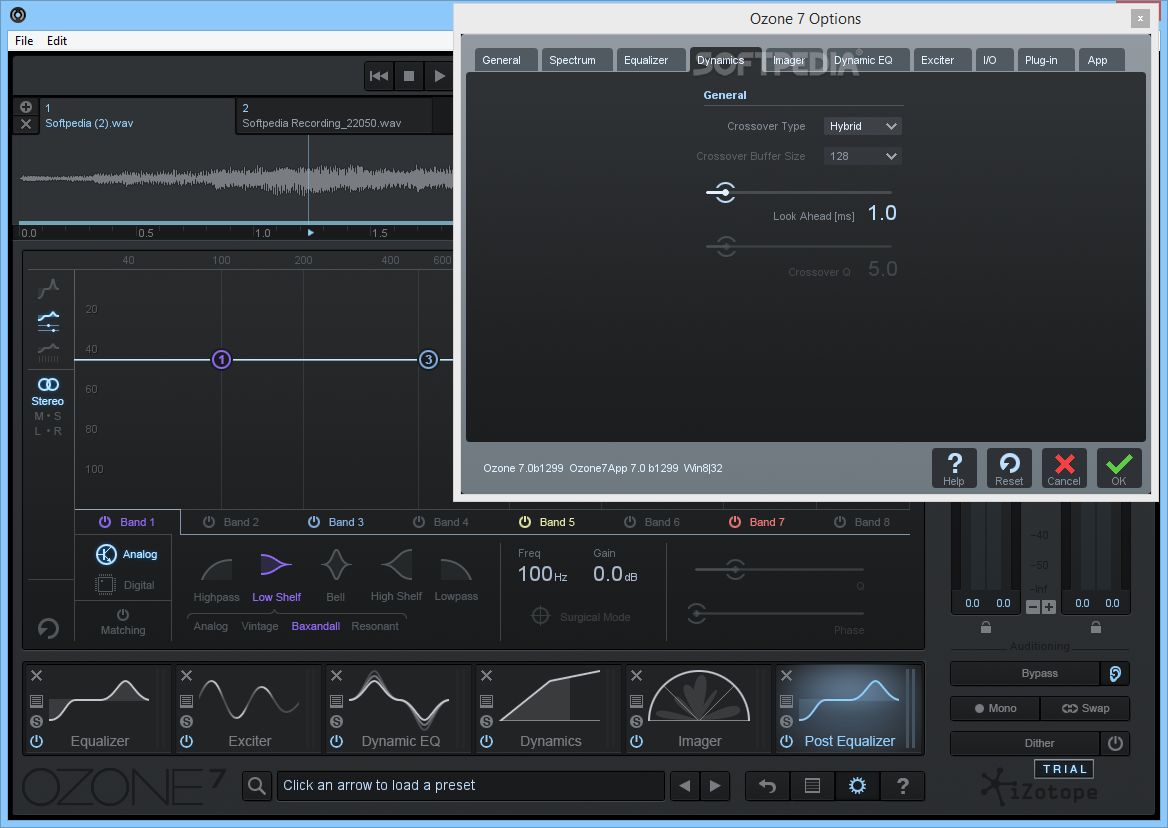
Task: Open presets list for the Exciter module
Action: click(x=187, y=701)
